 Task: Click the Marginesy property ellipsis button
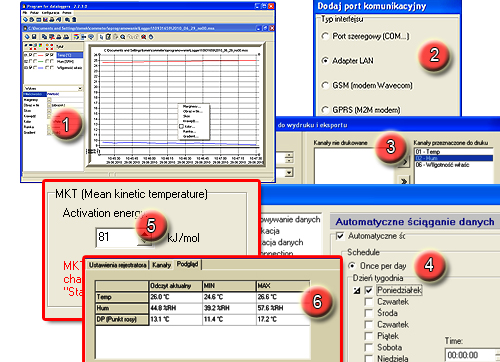(49, 100)
